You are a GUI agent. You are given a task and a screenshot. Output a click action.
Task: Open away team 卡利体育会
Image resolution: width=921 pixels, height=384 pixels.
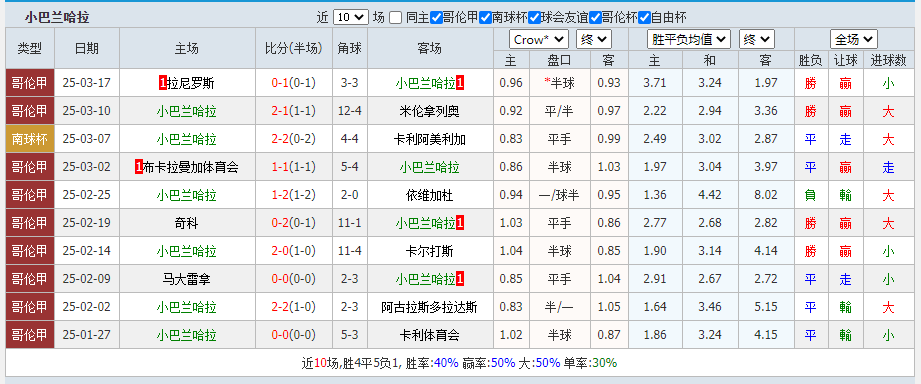(x=429, y=335)
